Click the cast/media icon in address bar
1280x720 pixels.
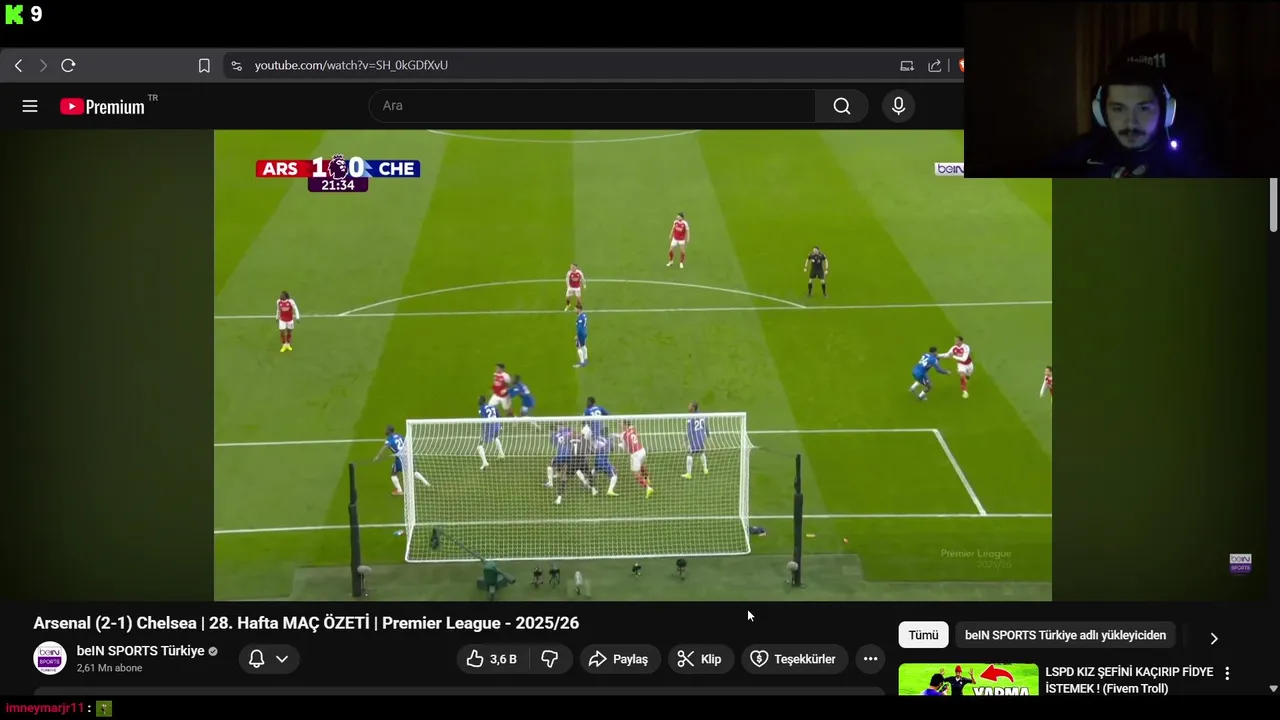[x=907, y=66]
